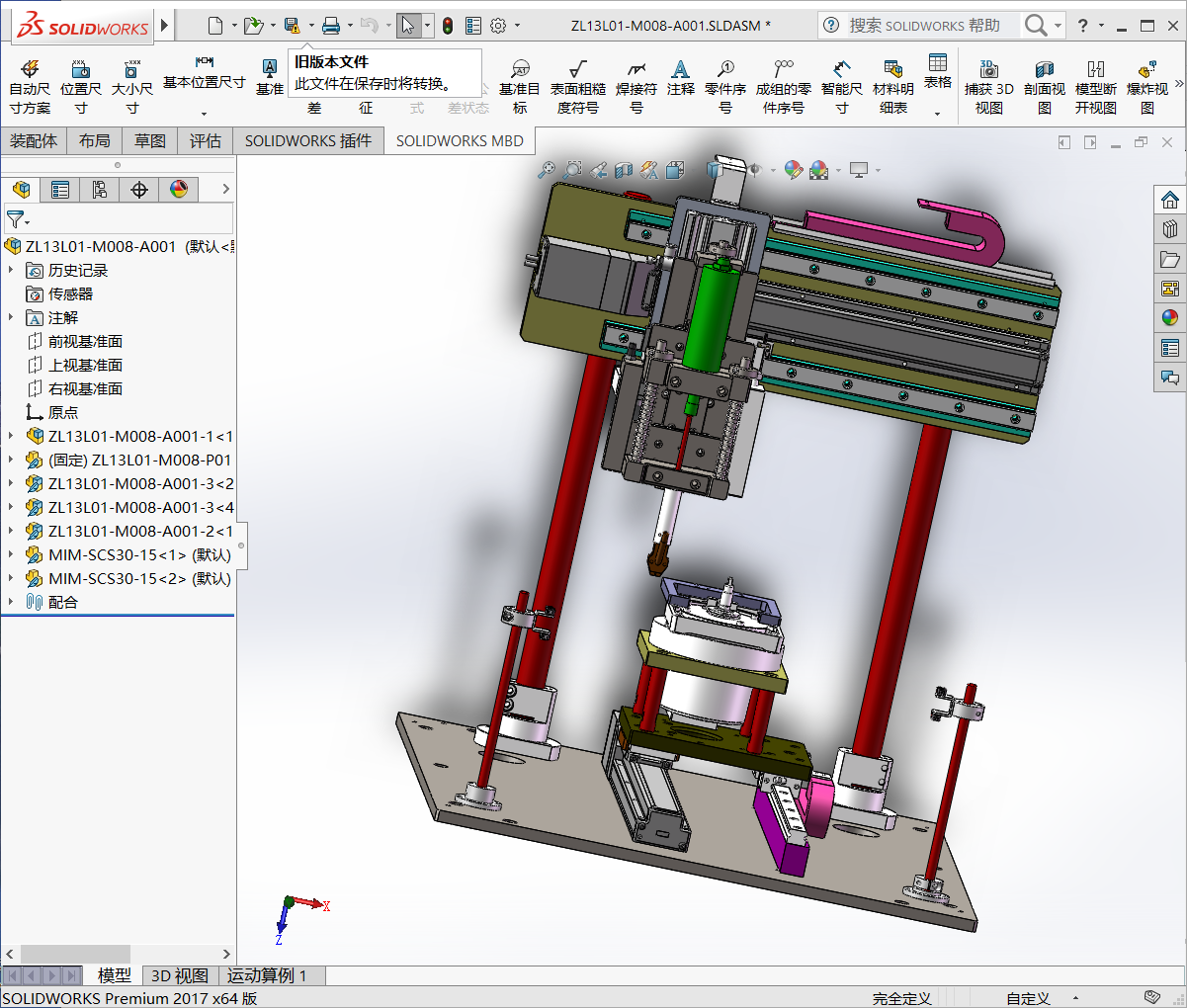
Task: Switch to the 装配体 ribbon tab
Action: pos(34,141)
